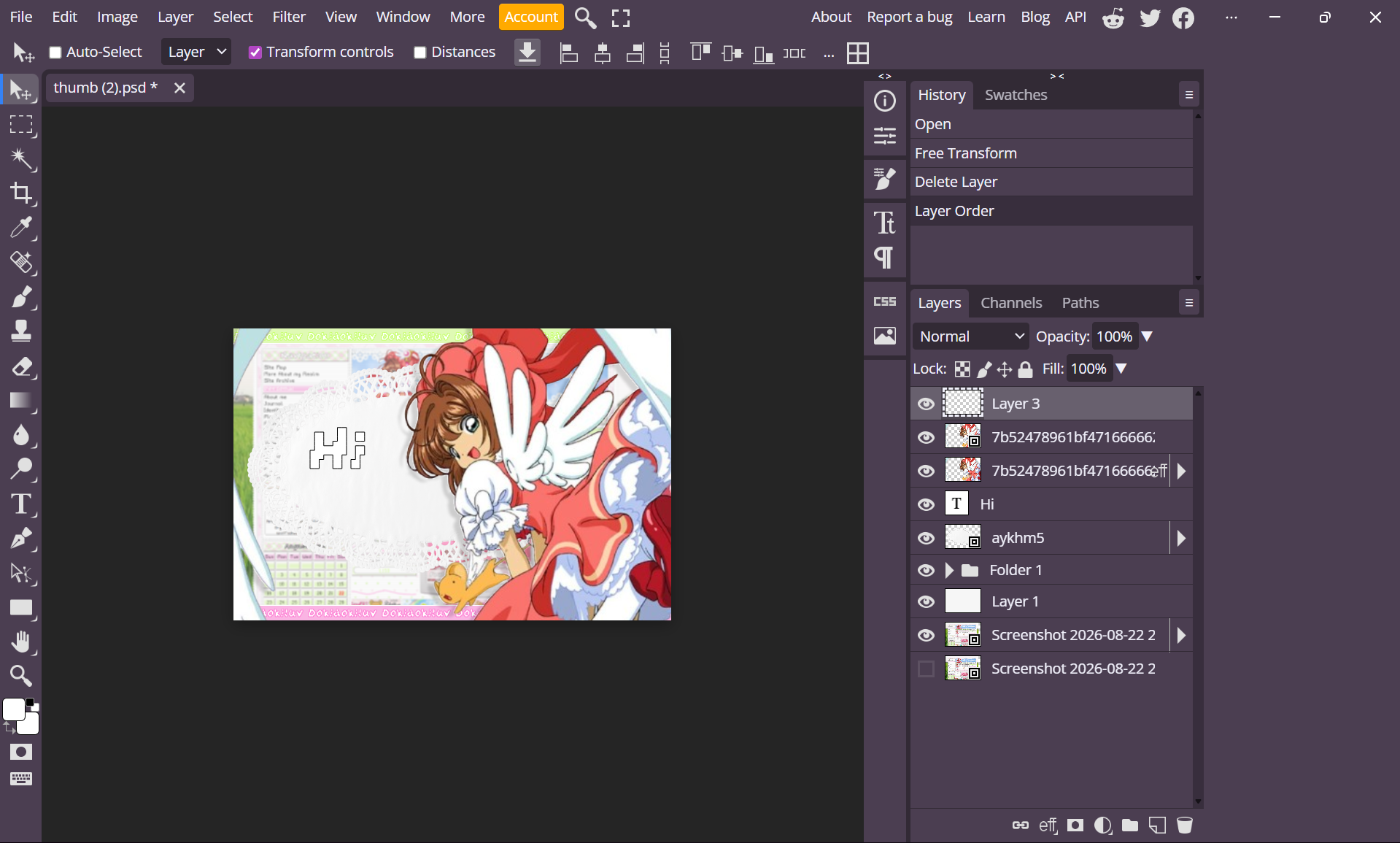Open the Character panel
1400x843 pixels.
[885, 223]
